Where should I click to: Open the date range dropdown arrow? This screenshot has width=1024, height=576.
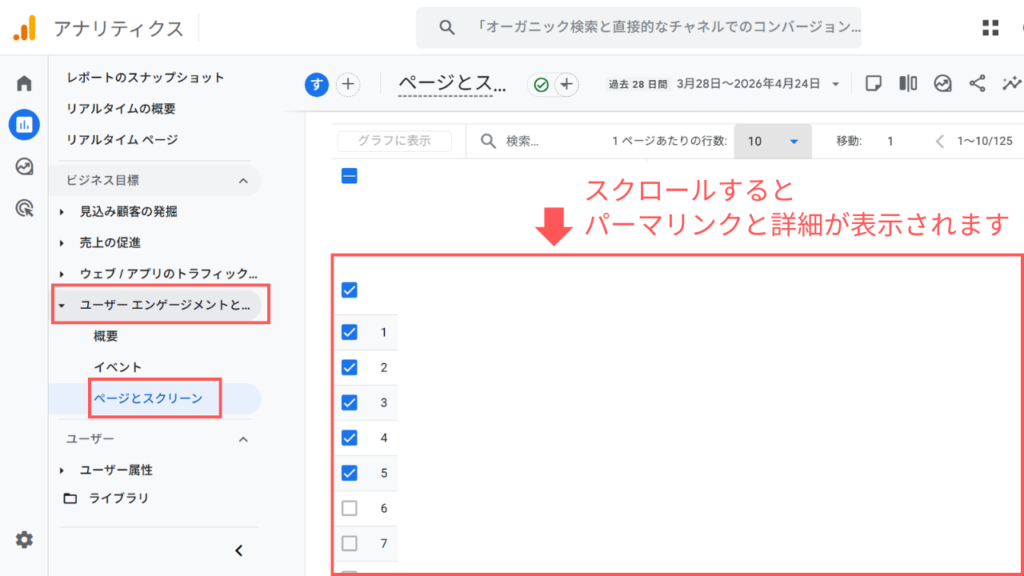(835, 84)
